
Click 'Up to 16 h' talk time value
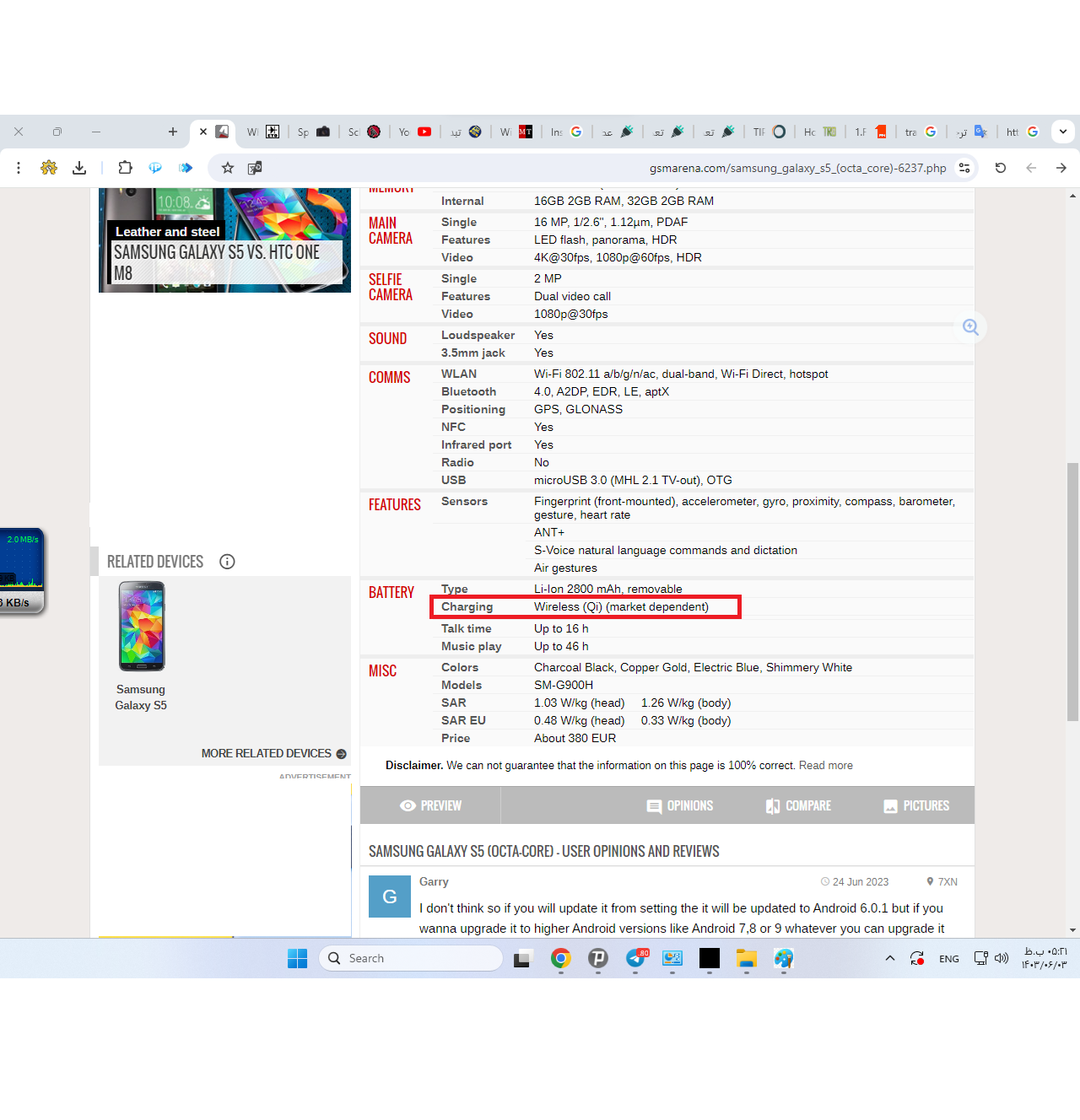pyautogui.click(x=561, y=628)
